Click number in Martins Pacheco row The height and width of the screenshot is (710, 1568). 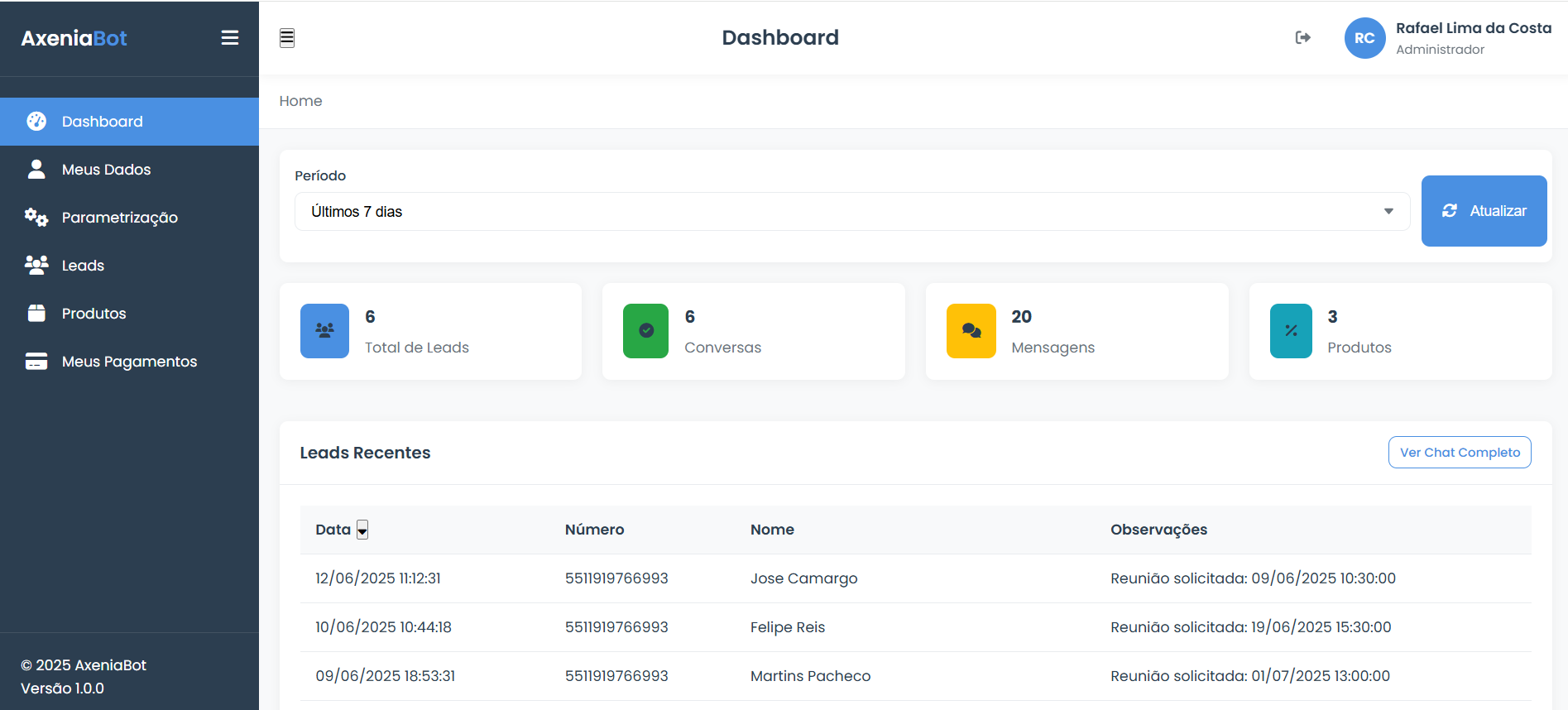point(616,676)
